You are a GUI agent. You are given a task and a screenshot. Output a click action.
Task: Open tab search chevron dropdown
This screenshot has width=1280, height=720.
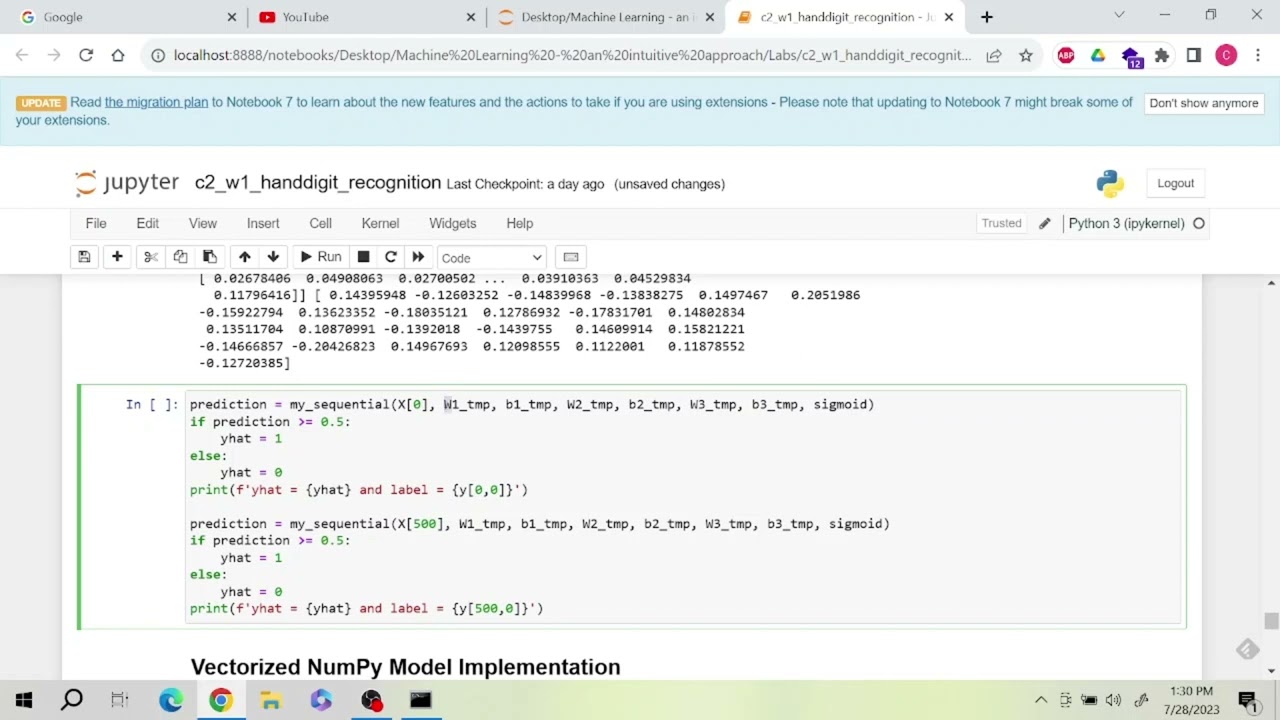(1119, 15)
